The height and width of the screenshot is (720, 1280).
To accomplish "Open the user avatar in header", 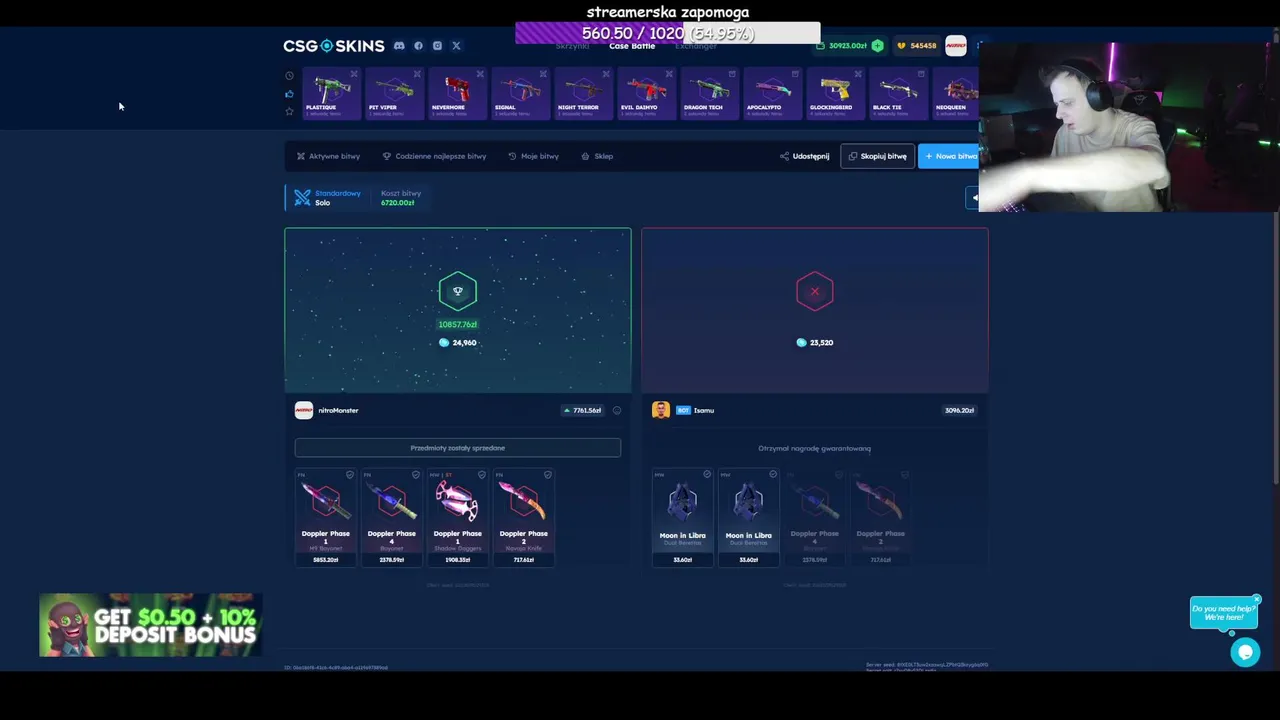I will (x=956, y=46).
